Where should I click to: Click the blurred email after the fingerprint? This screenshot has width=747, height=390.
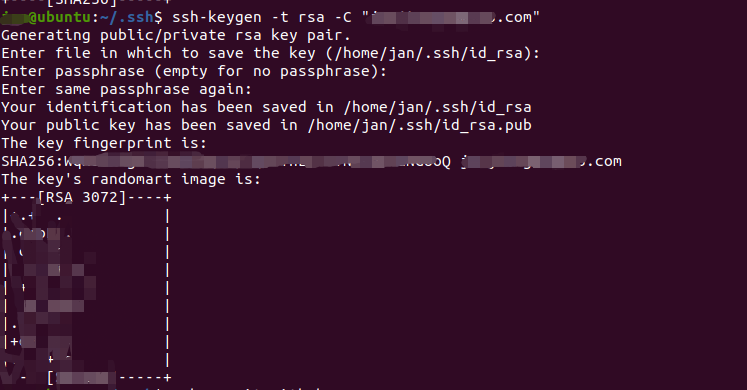pyautogui.click(x=541, y=161)
